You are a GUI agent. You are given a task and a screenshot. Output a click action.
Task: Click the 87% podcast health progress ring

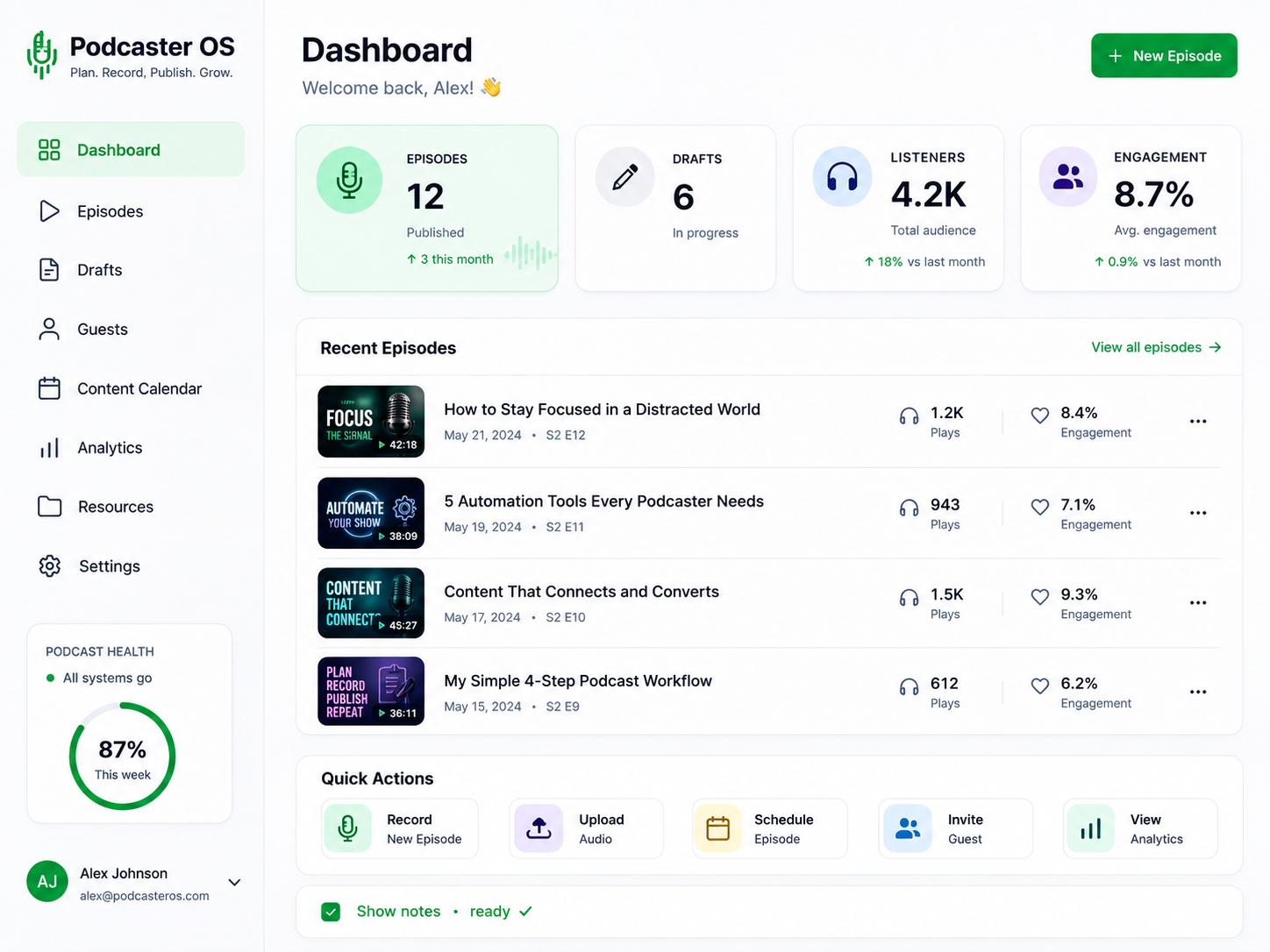click(123, 757)
